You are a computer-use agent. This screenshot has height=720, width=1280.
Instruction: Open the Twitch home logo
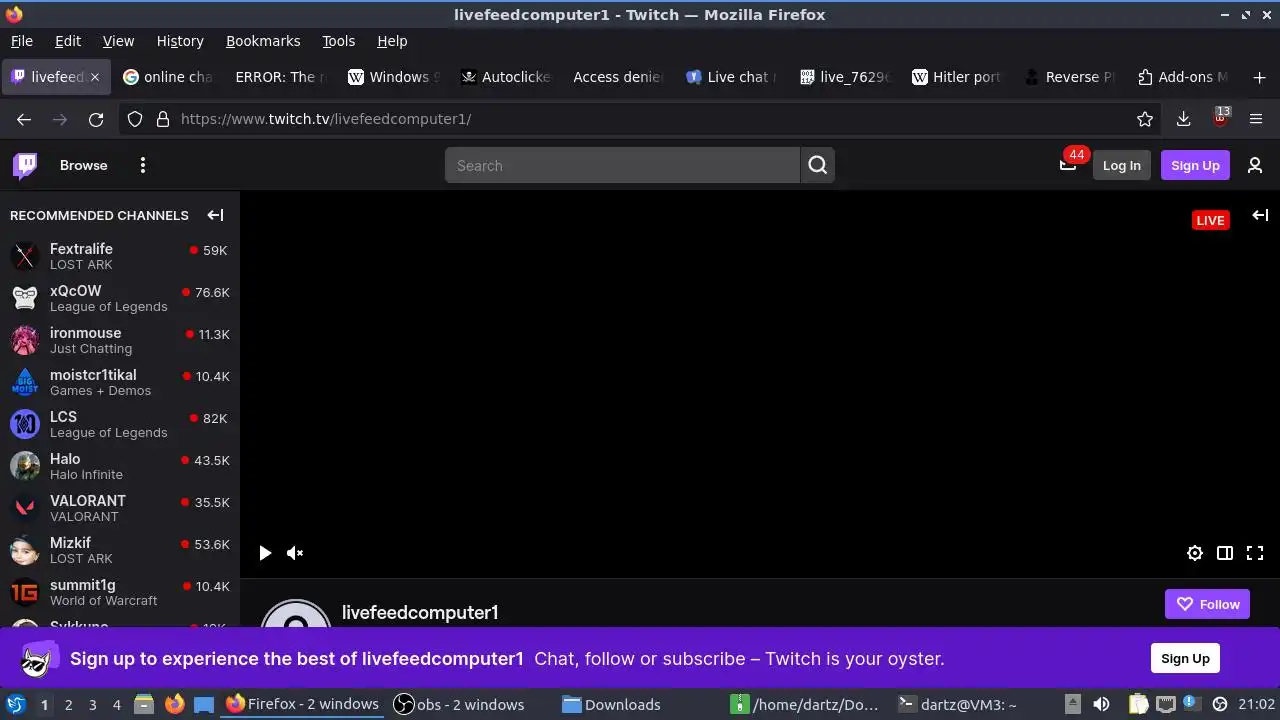[x=25, y=165]
